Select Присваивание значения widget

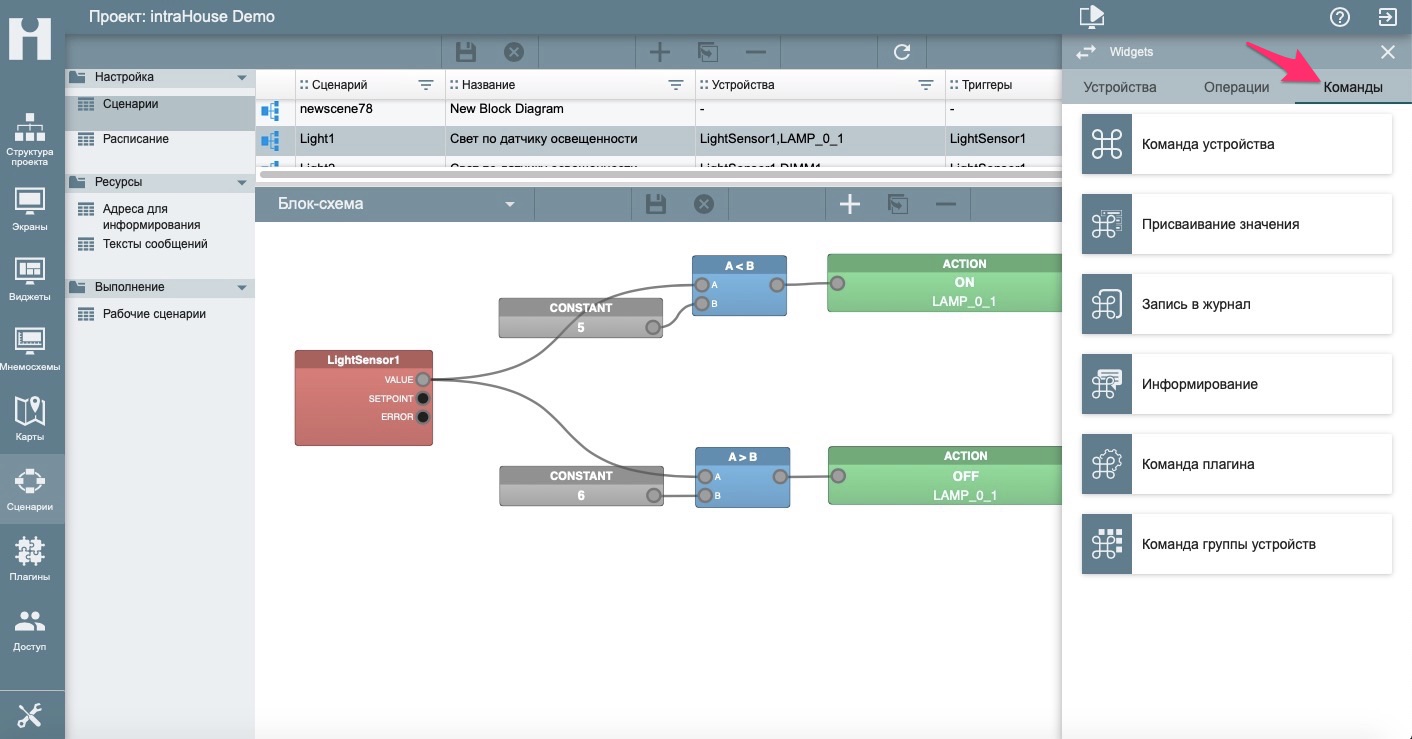point(1237,224)
